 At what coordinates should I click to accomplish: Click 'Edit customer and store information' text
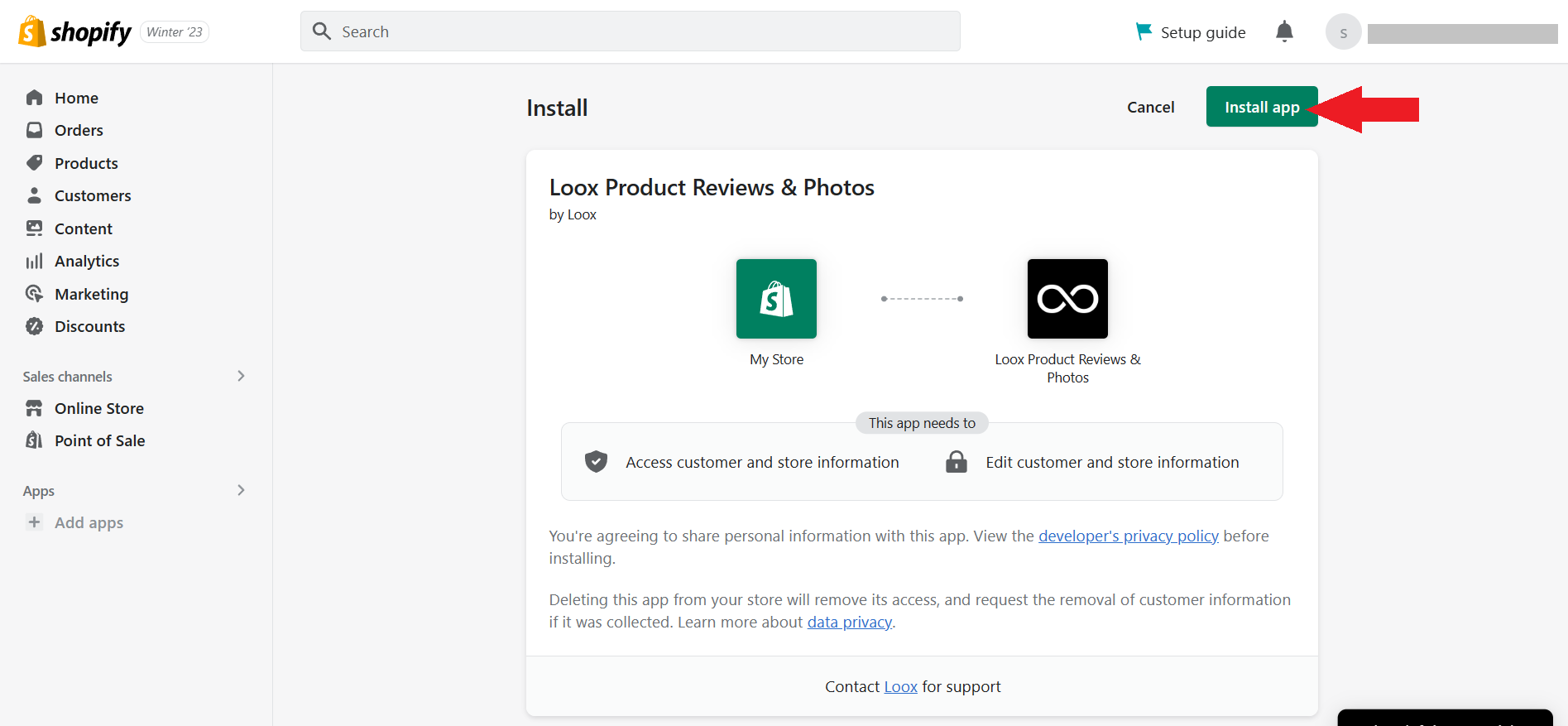(1112, 462)
